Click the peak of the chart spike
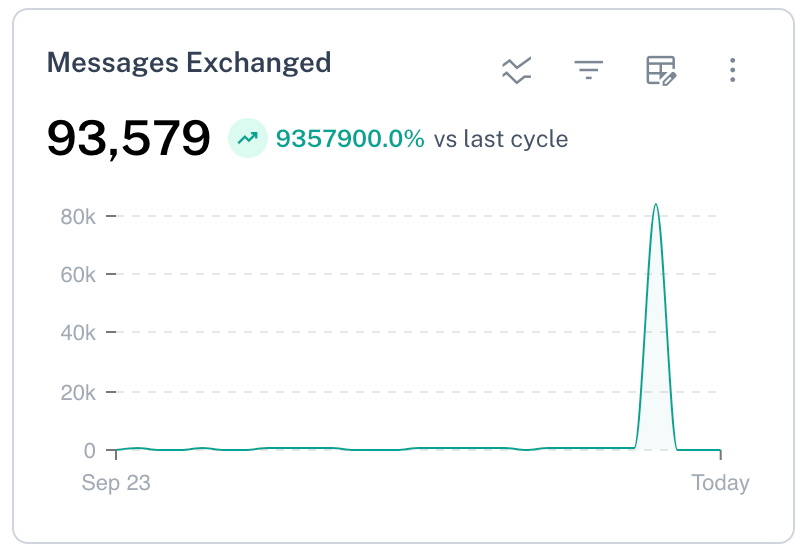The height and width of the screenshot is (558, 806). point(655,205)
